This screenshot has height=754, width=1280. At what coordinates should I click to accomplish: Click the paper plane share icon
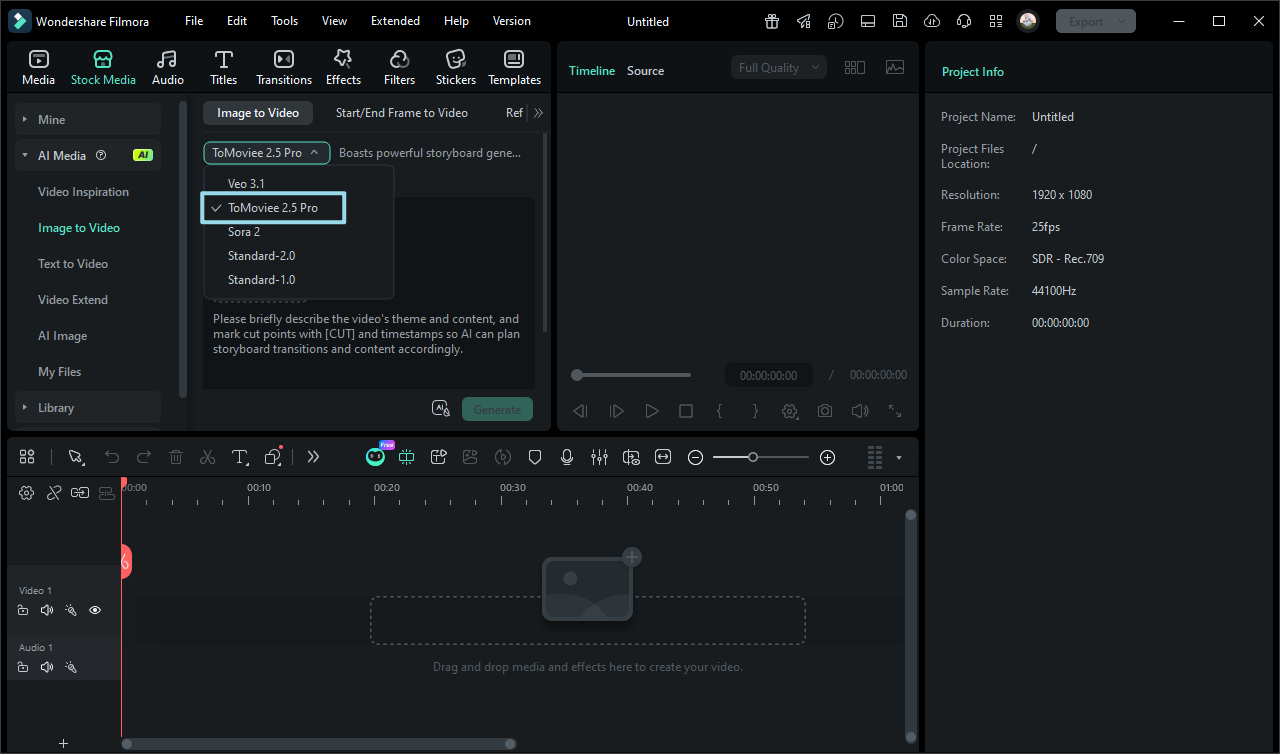pos(804,21)
